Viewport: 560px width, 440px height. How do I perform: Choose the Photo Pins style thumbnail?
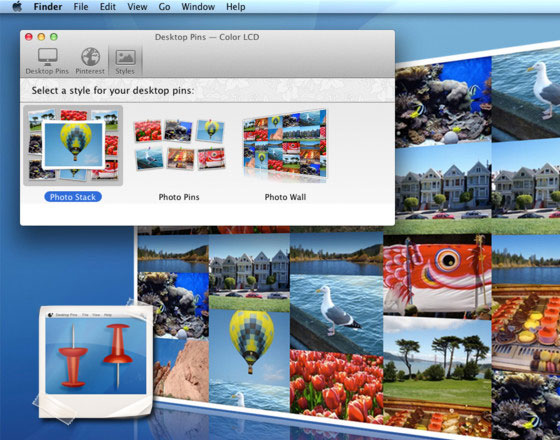(x=179, y=145)
